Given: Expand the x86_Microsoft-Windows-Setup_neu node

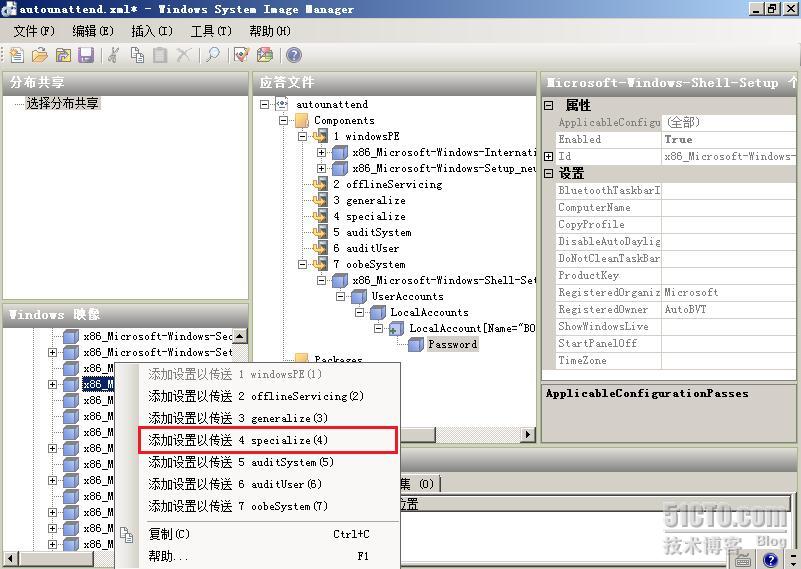Looking at the screenshot, I should click(x=321, y=168).
